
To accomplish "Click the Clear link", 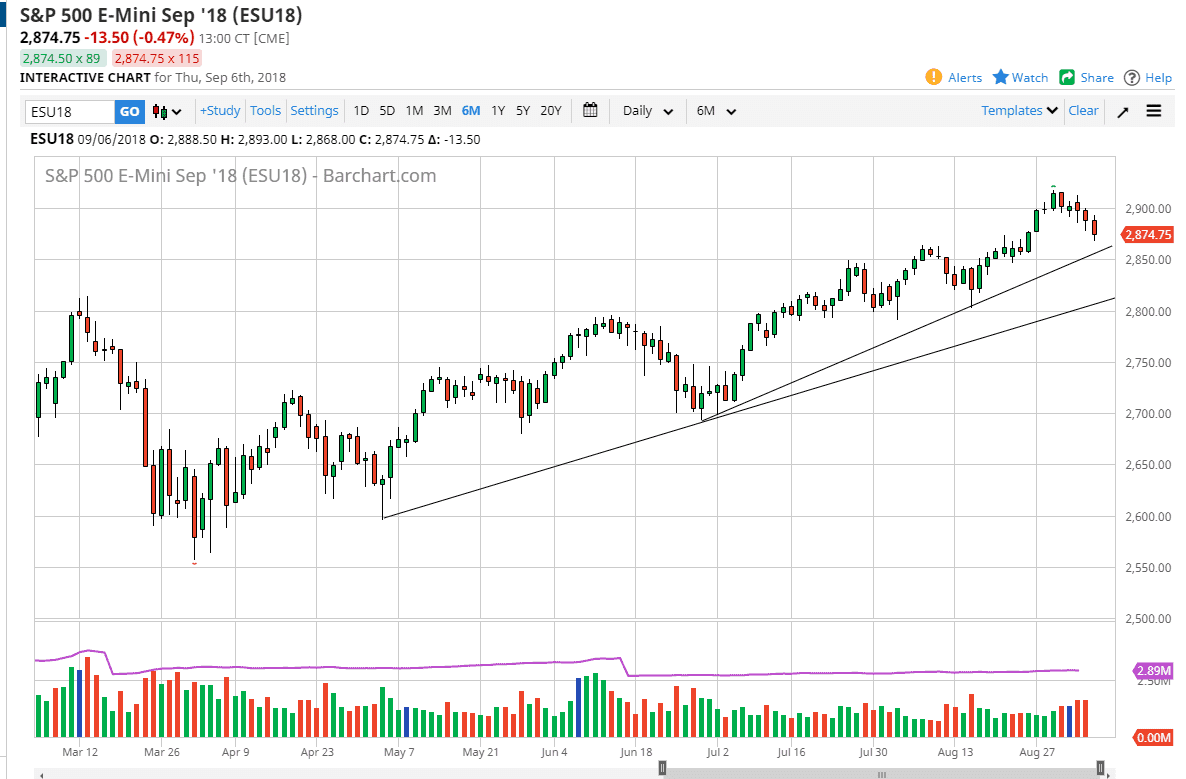I will 1083,111.
